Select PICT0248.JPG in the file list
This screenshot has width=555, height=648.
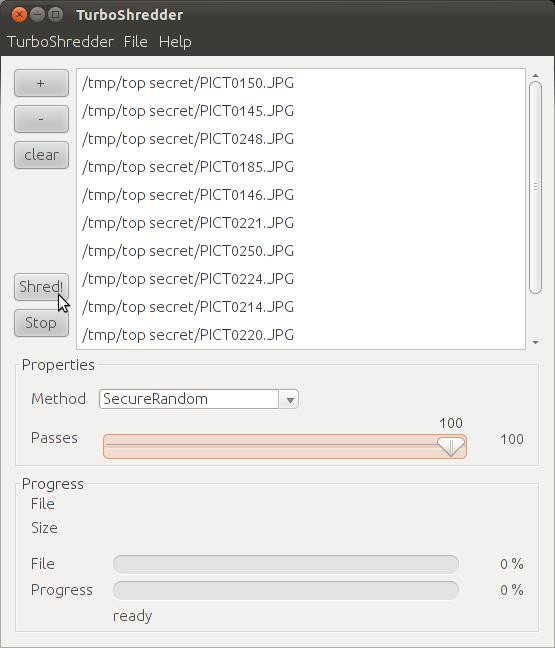(301, 139)
